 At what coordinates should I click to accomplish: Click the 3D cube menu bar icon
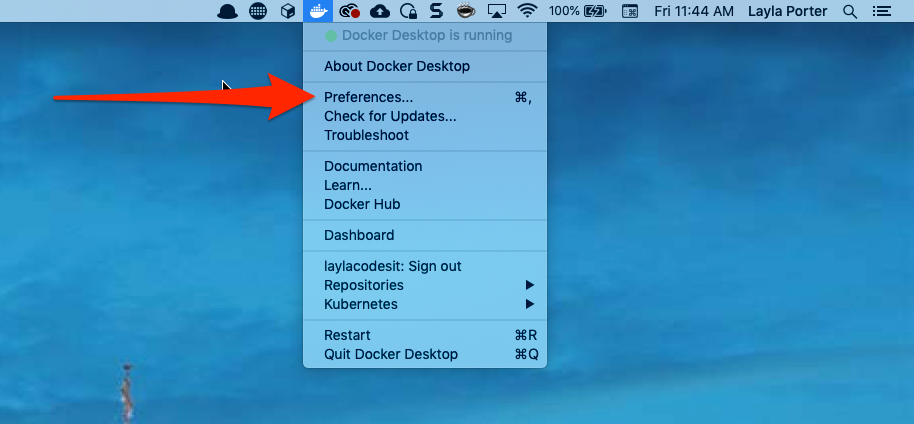pos(288,11)
